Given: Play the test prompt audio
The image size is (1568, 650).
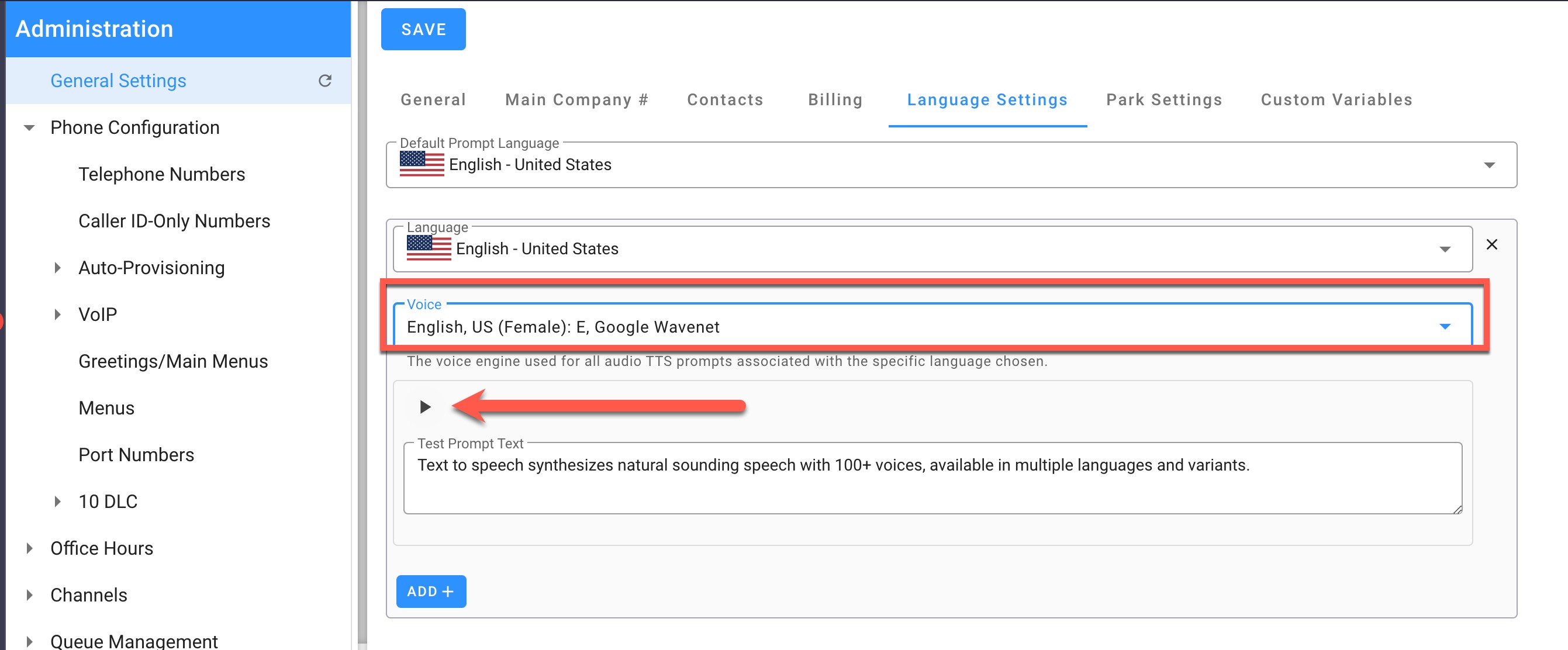Looking at the screenshot, I should click(x=425, y=407).
